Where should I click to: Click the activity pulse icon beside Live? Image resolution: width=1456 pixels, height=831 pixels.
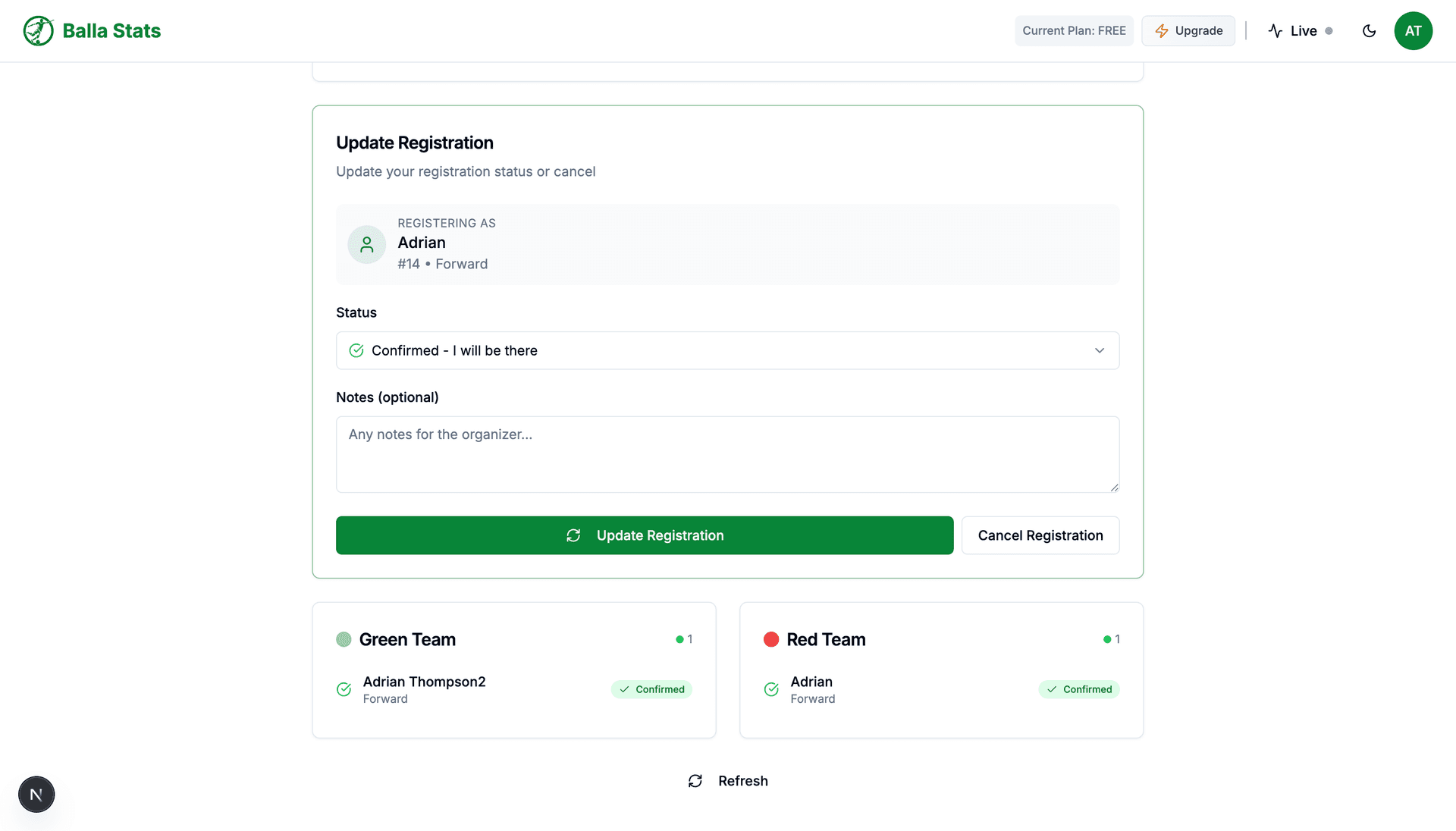[1276, 30]
